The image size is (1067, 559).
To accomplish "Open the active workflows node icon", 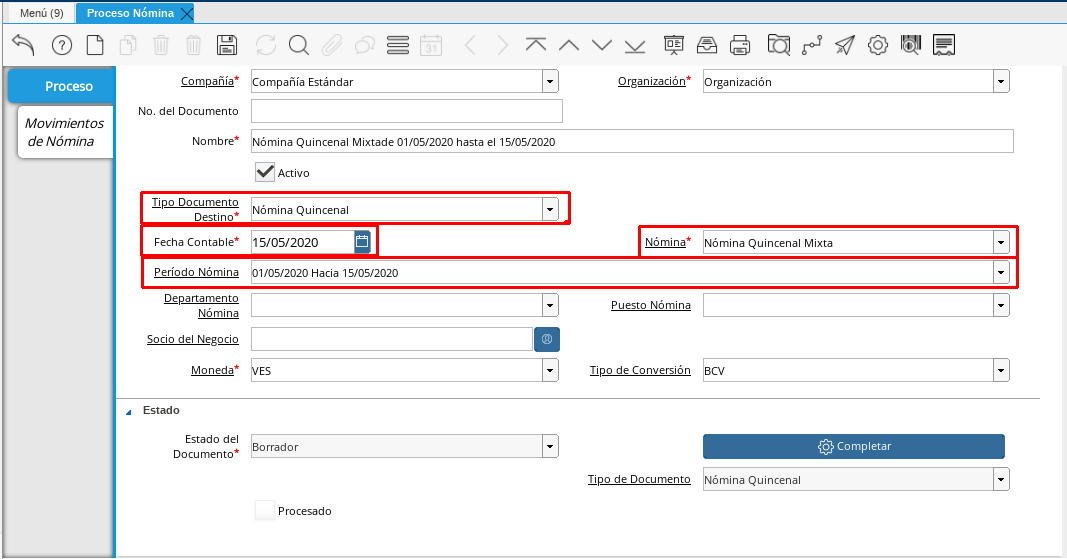I will (x=812, y=45).
